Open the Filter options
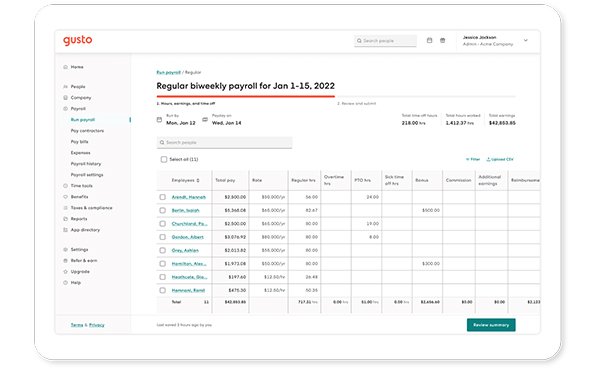The height and width of the screenshot is (370, 600). [x=473, y=159]
